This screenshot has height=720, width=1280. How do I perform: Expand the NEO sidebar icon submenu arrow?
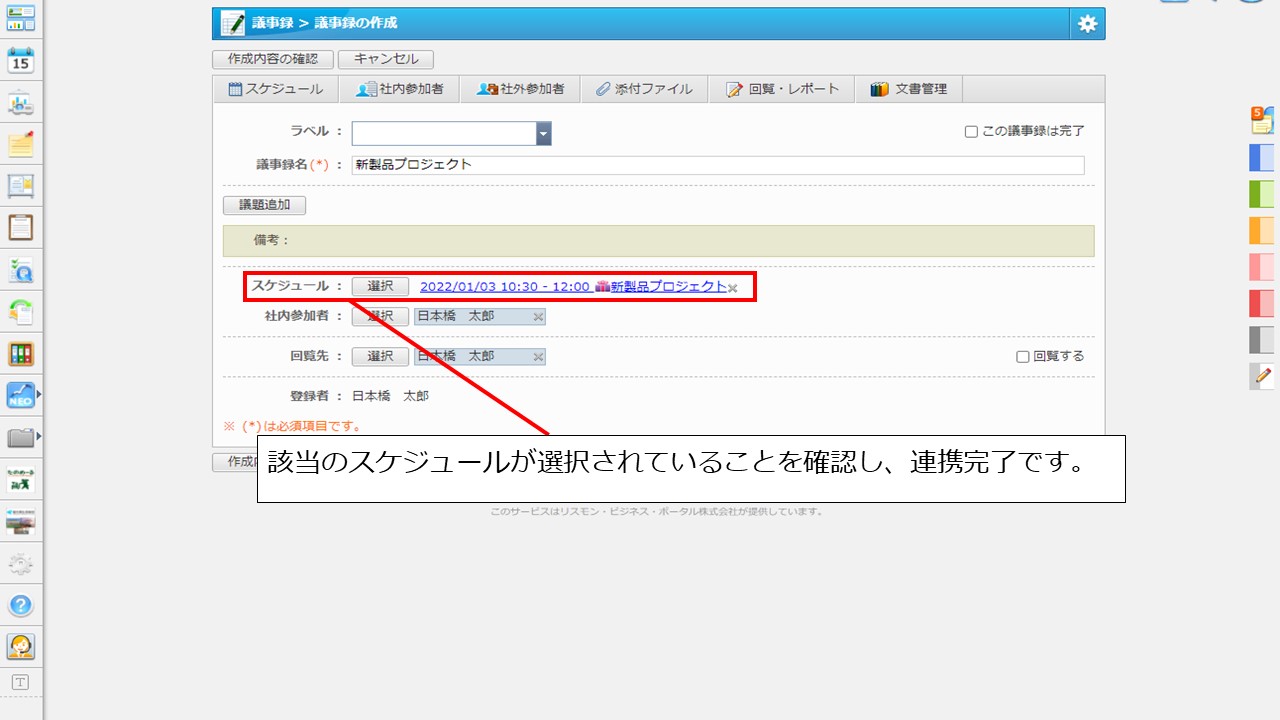[39, 396]
